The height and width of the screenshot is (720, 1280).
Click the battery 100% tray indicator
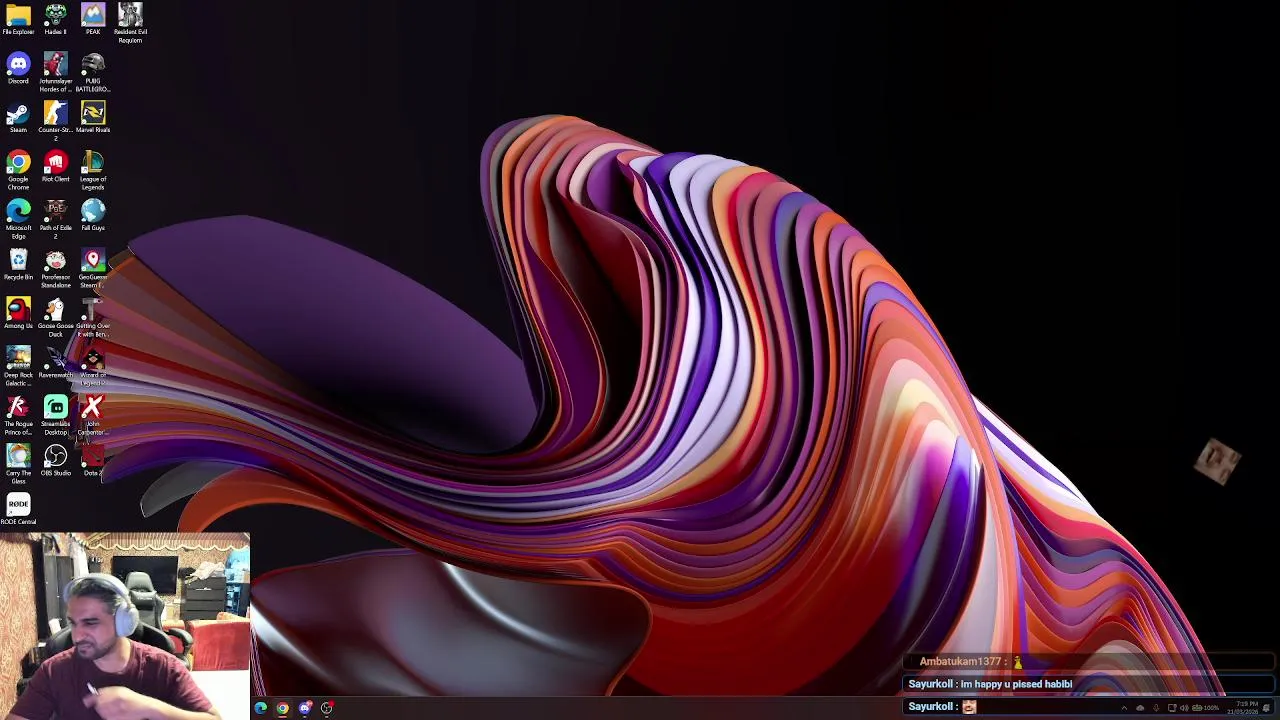tap(1206, 708)
